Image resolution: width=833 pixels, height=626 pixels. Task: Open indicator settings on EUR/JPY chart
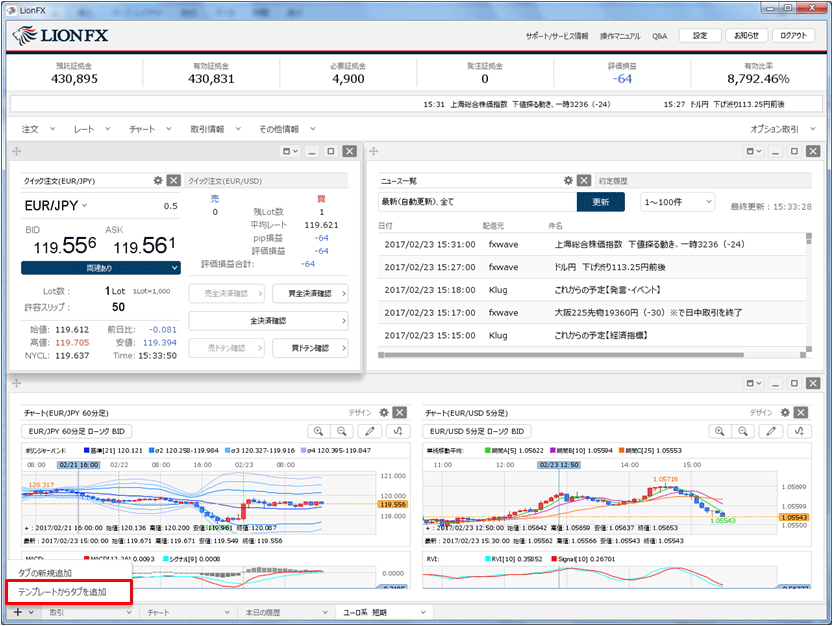(x=398, y=432)
